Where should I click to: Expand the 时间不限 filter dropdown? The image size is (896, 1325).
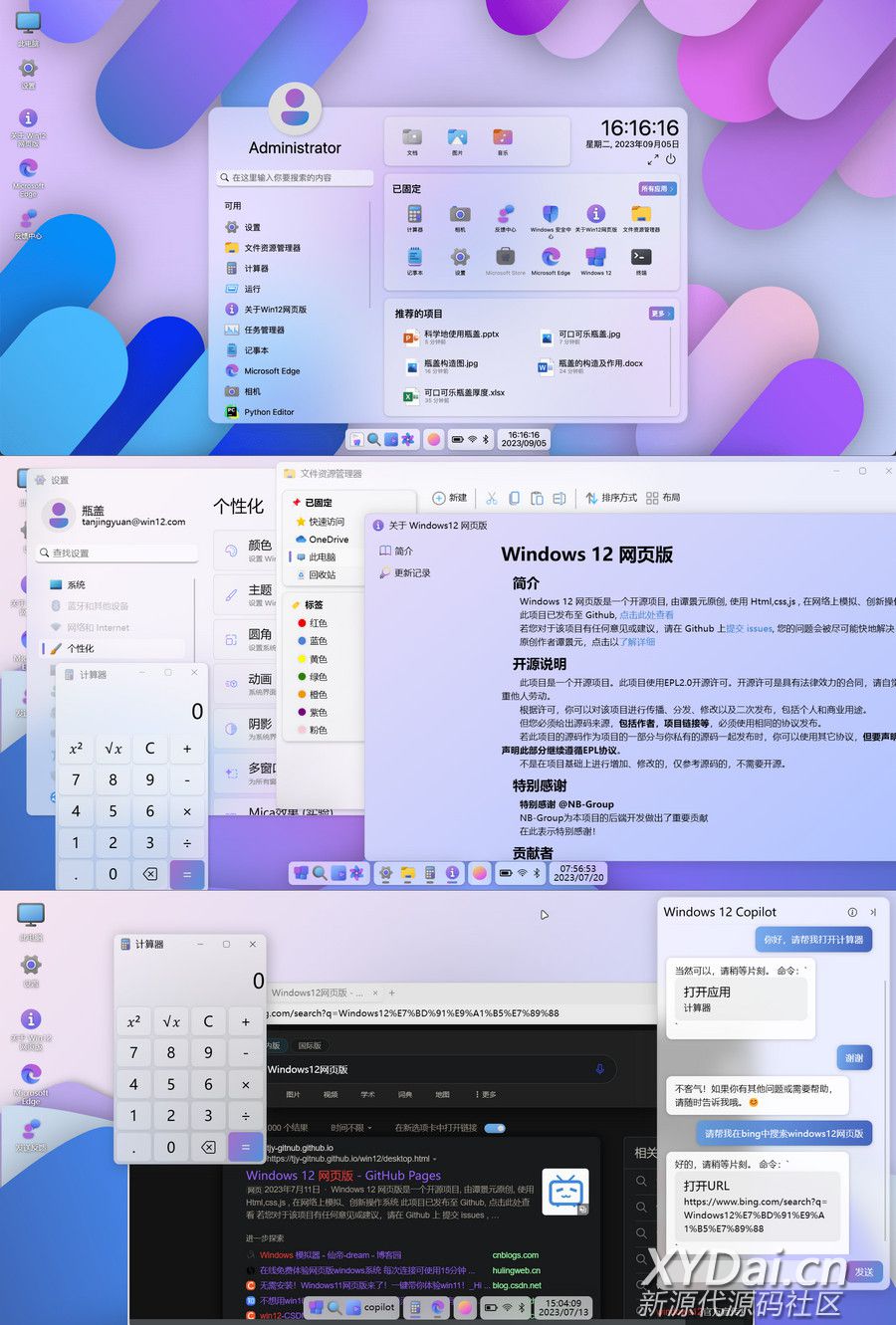coord(350,1128)
